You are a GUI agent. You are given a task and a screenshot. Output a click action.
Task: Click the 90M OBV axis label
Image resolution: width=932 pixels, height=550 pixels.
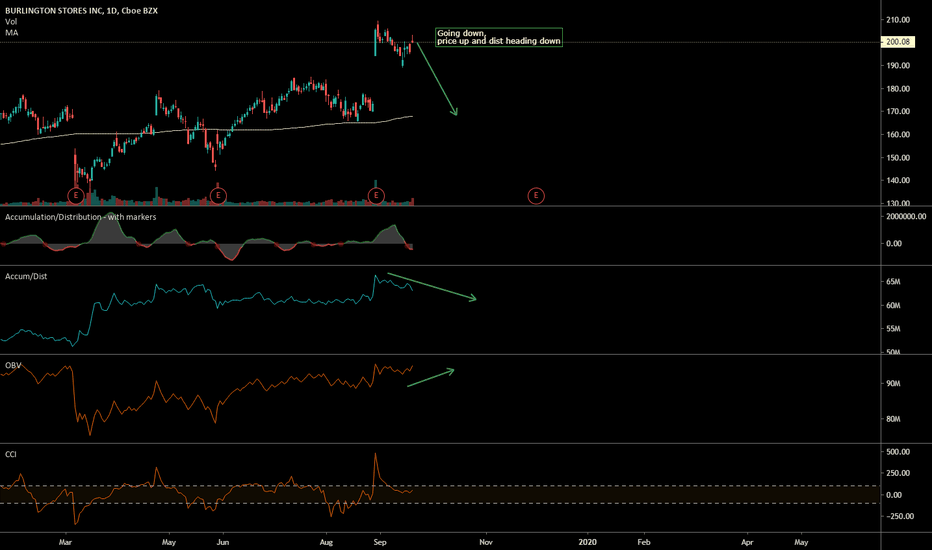click(893, 384)
